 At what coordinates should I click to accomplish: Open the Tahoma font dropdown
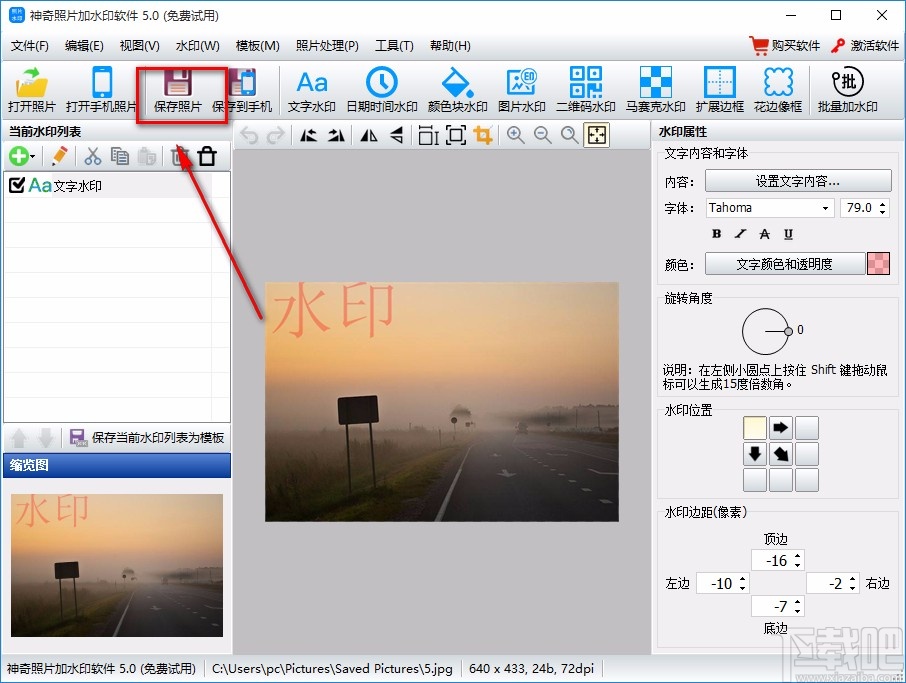pos(826,208)
